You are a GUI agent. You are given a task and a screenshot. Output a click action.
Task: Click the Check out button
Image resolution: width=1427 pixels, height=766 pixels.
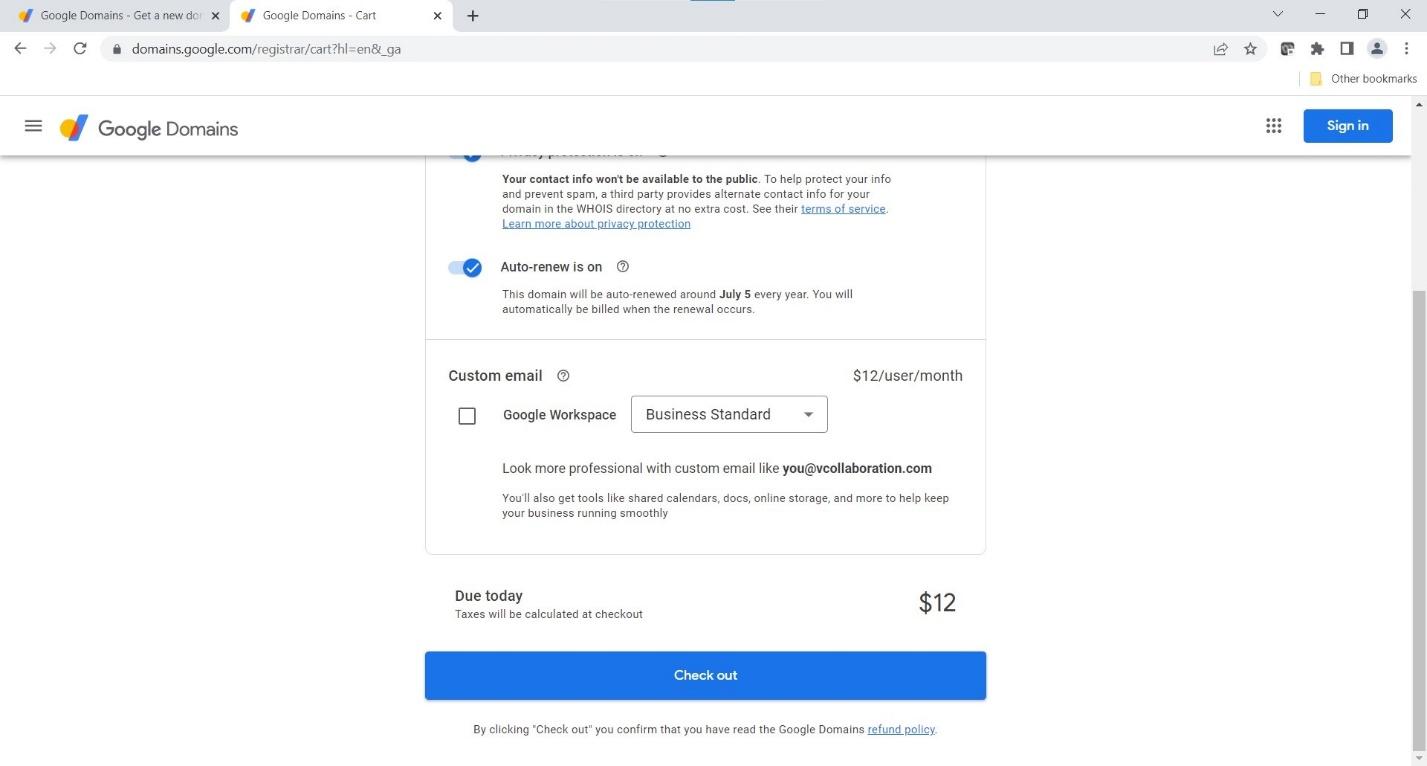coord(705,676)
